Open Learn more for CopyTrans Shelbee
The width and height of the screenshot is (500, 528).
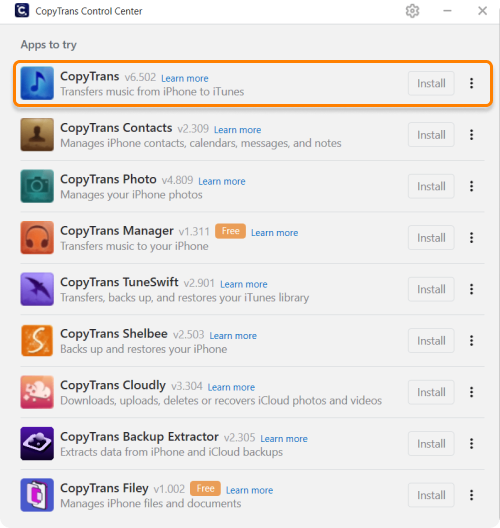233,336
